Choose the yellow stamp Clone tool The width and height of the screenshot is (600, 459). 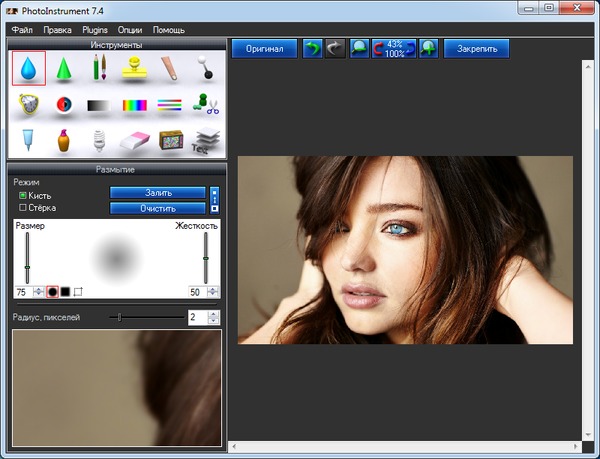pos(134,69)
